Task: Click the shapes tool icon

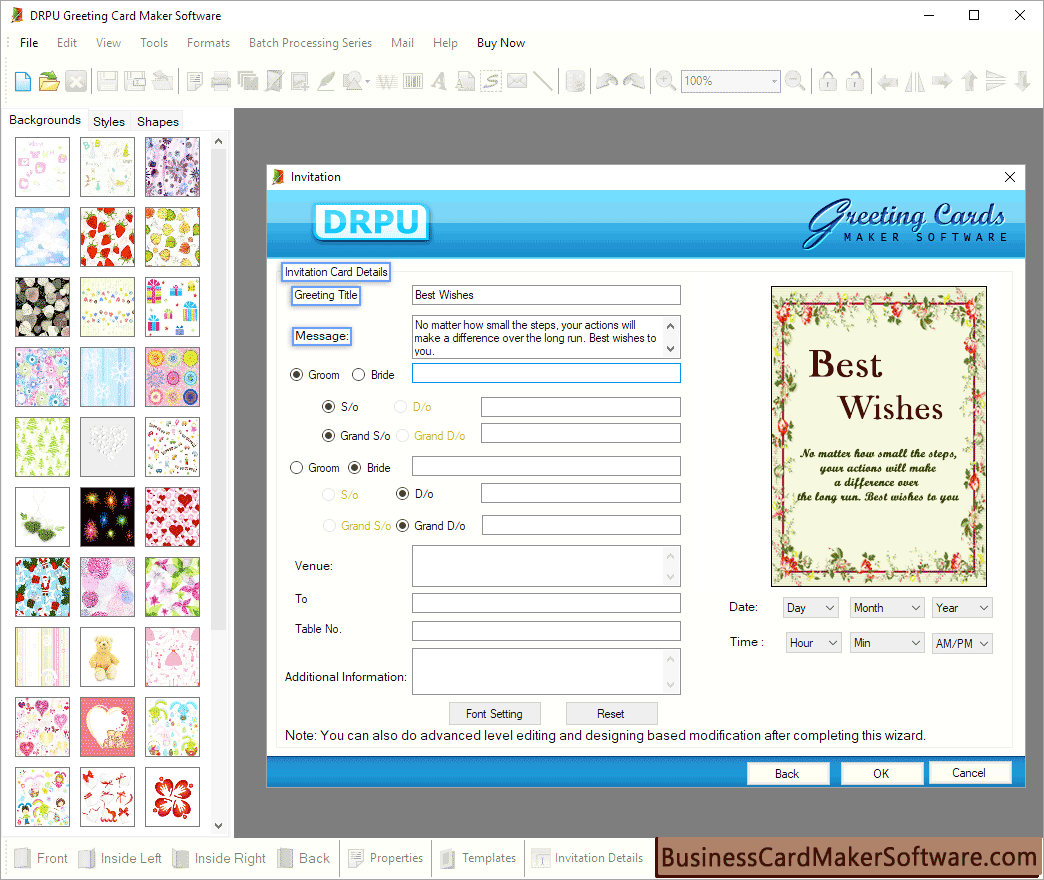Action: (x=354, y=81)
